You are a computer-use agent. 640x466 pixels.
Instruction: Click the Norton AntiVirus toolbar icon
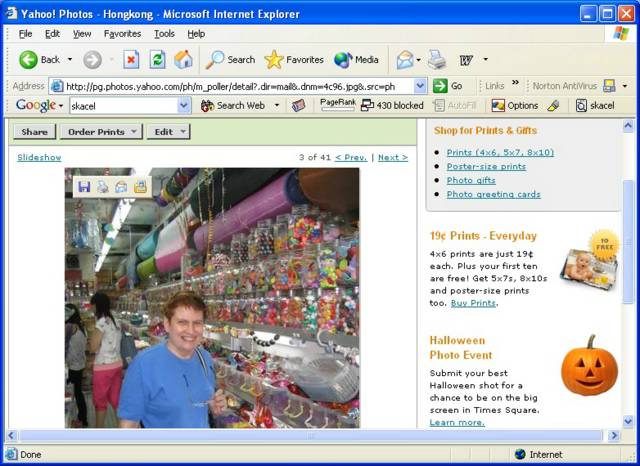[609, 85]
